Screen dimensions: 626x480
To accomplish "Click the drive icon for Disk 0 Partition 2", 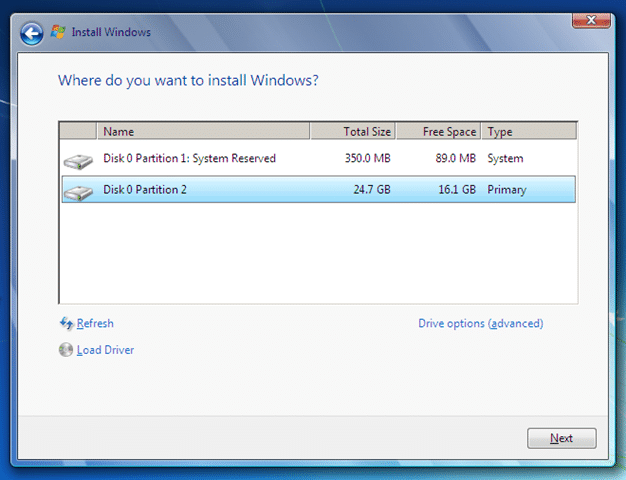I will tap(78, 192).
